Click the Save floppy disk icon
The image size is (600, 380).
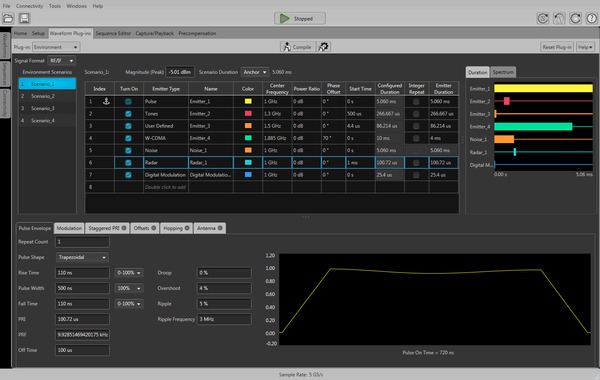click(x=24, y=18)
